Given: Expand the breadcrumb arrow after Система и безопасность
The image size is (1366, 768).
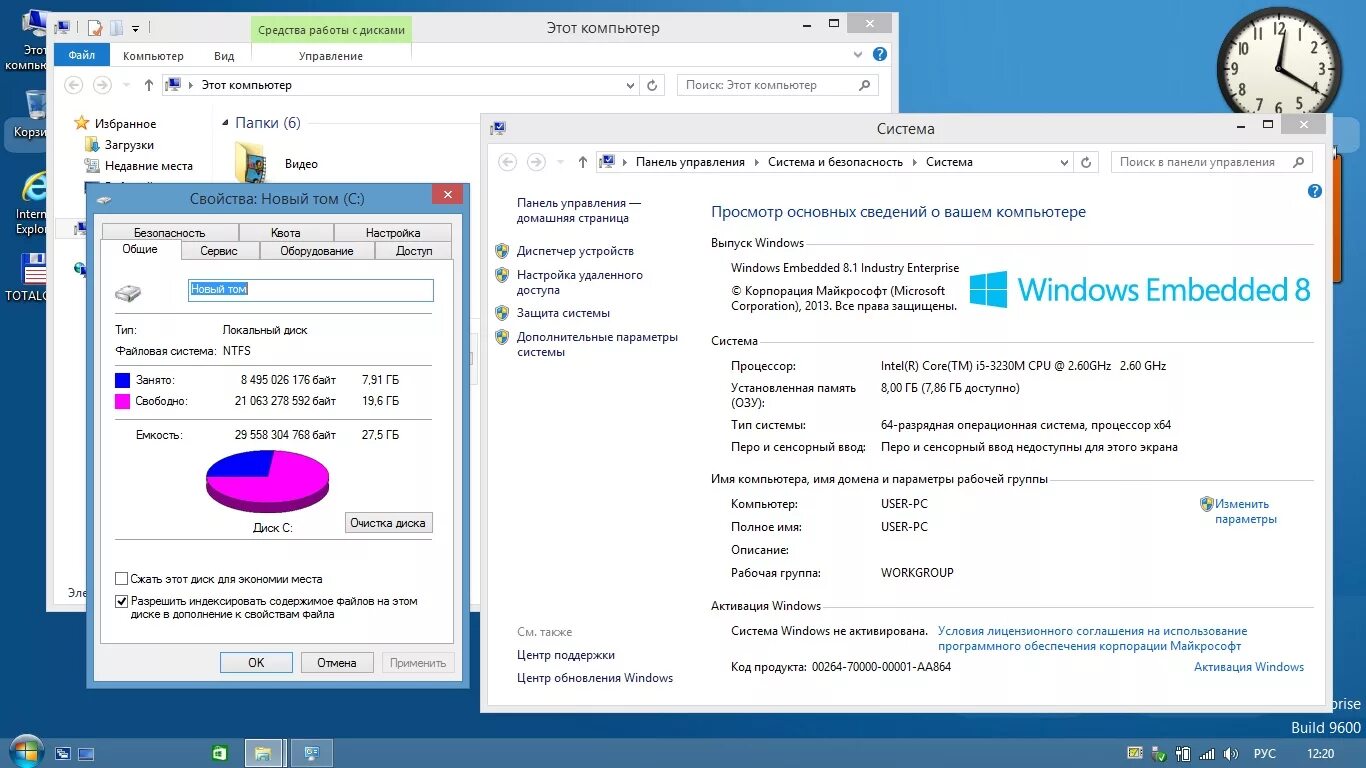Looking at the screenshot, I should (914, 162).
